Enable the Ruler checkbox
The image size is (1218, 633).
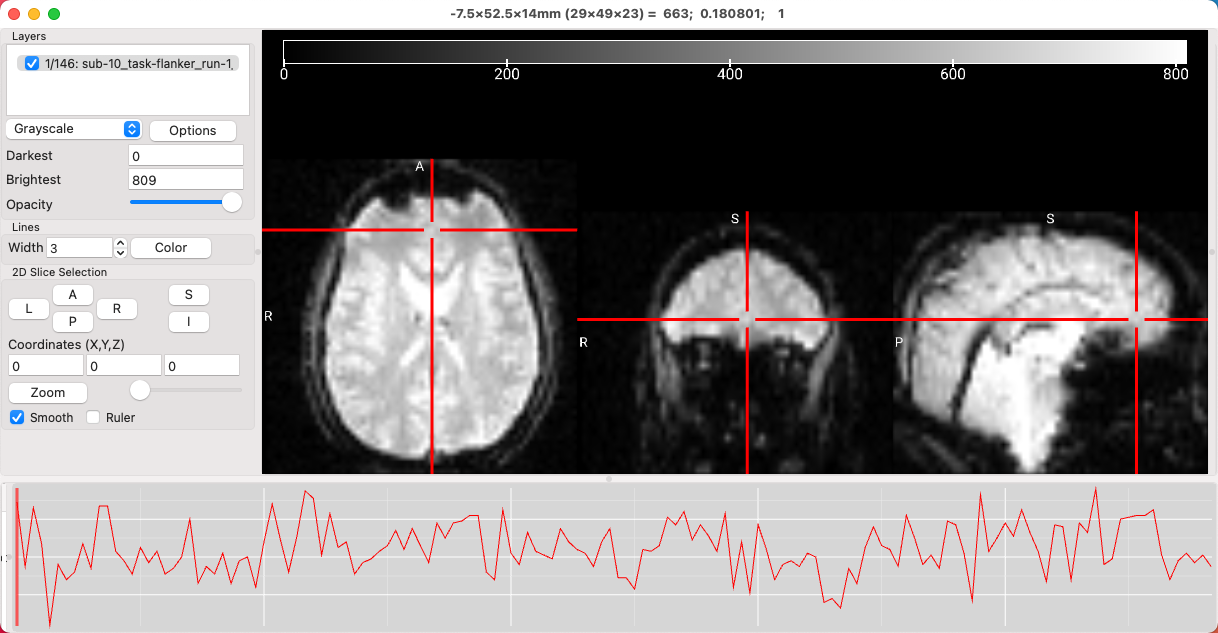pos(94,417)
